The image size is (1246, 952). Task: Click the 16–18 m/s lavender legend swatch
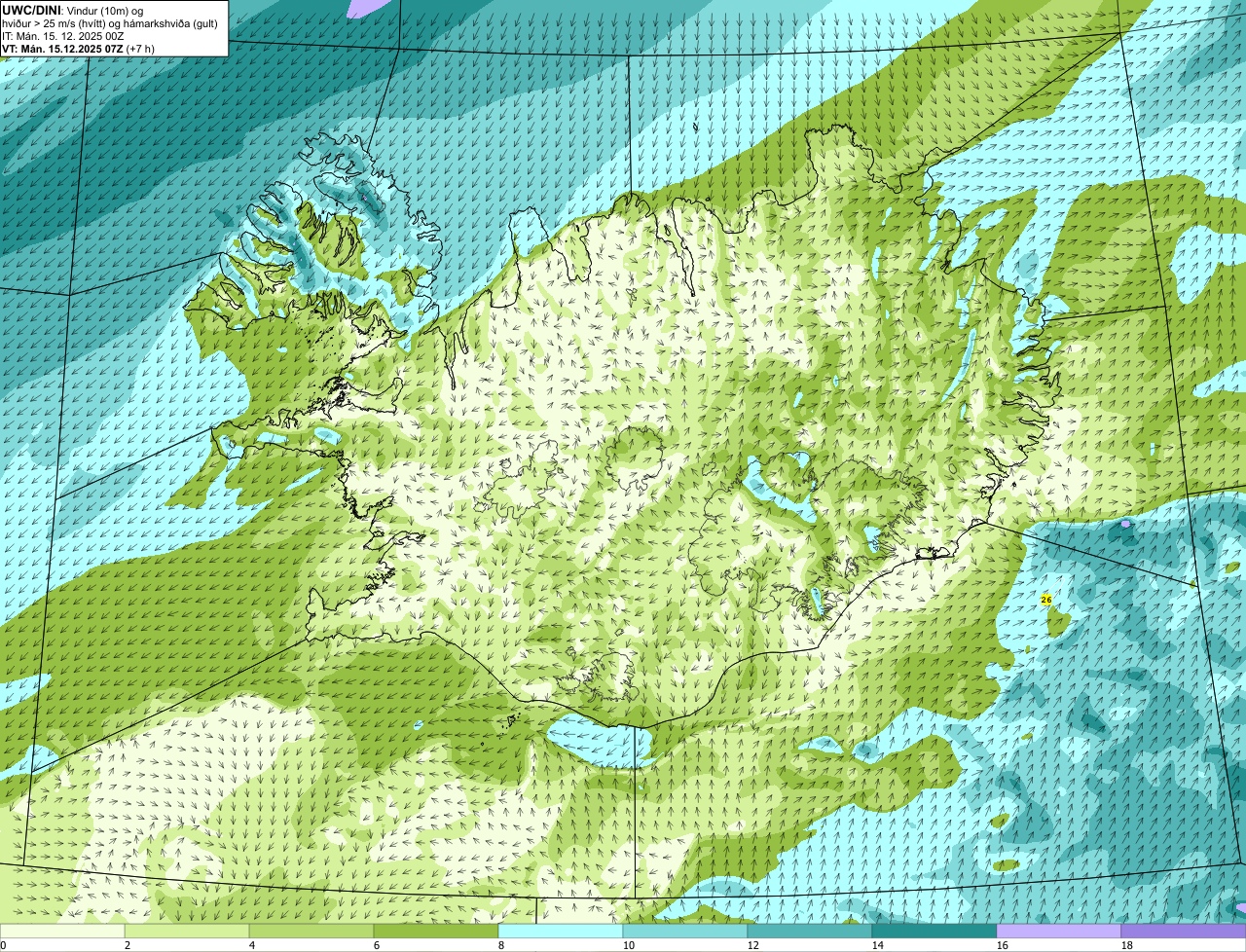point(1059,932)
